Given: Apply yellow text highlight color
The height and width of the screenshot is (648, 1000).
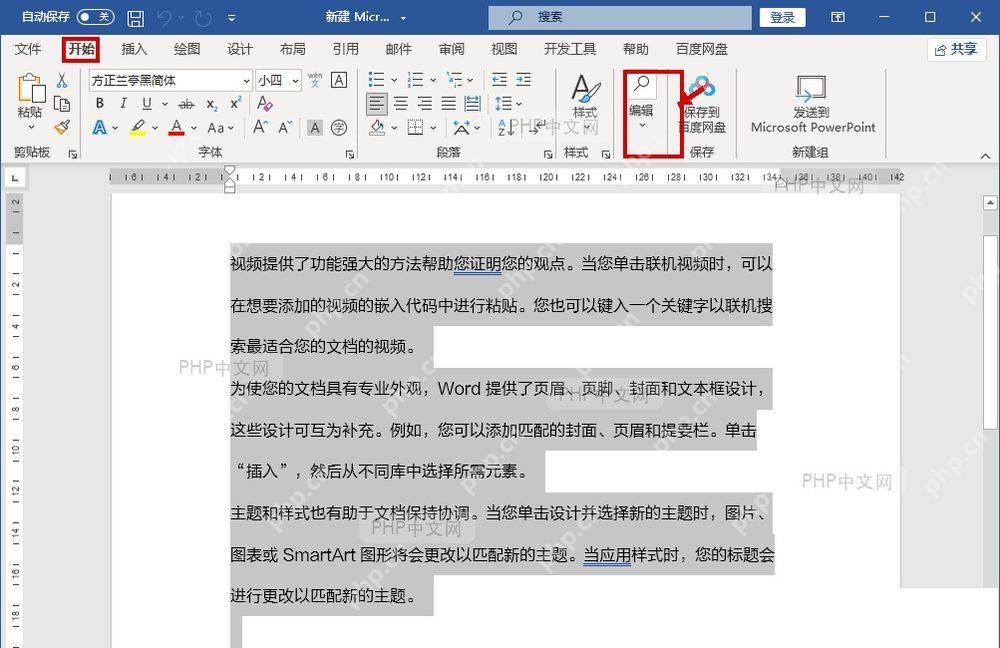Looking at the screenshot, I should point(138,128).
